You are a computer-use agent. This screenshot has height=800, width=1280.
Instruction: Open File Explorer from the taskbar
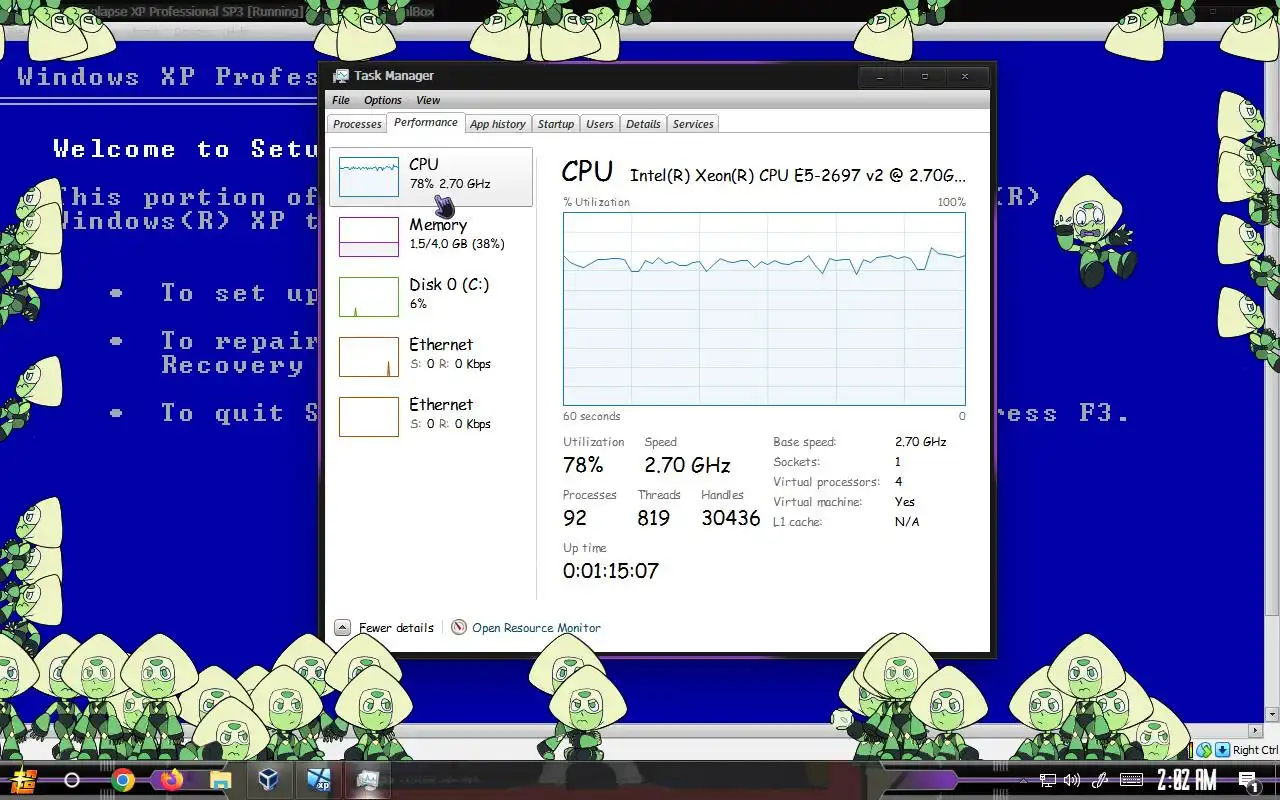pyautogui.click(x=220, y=780)
